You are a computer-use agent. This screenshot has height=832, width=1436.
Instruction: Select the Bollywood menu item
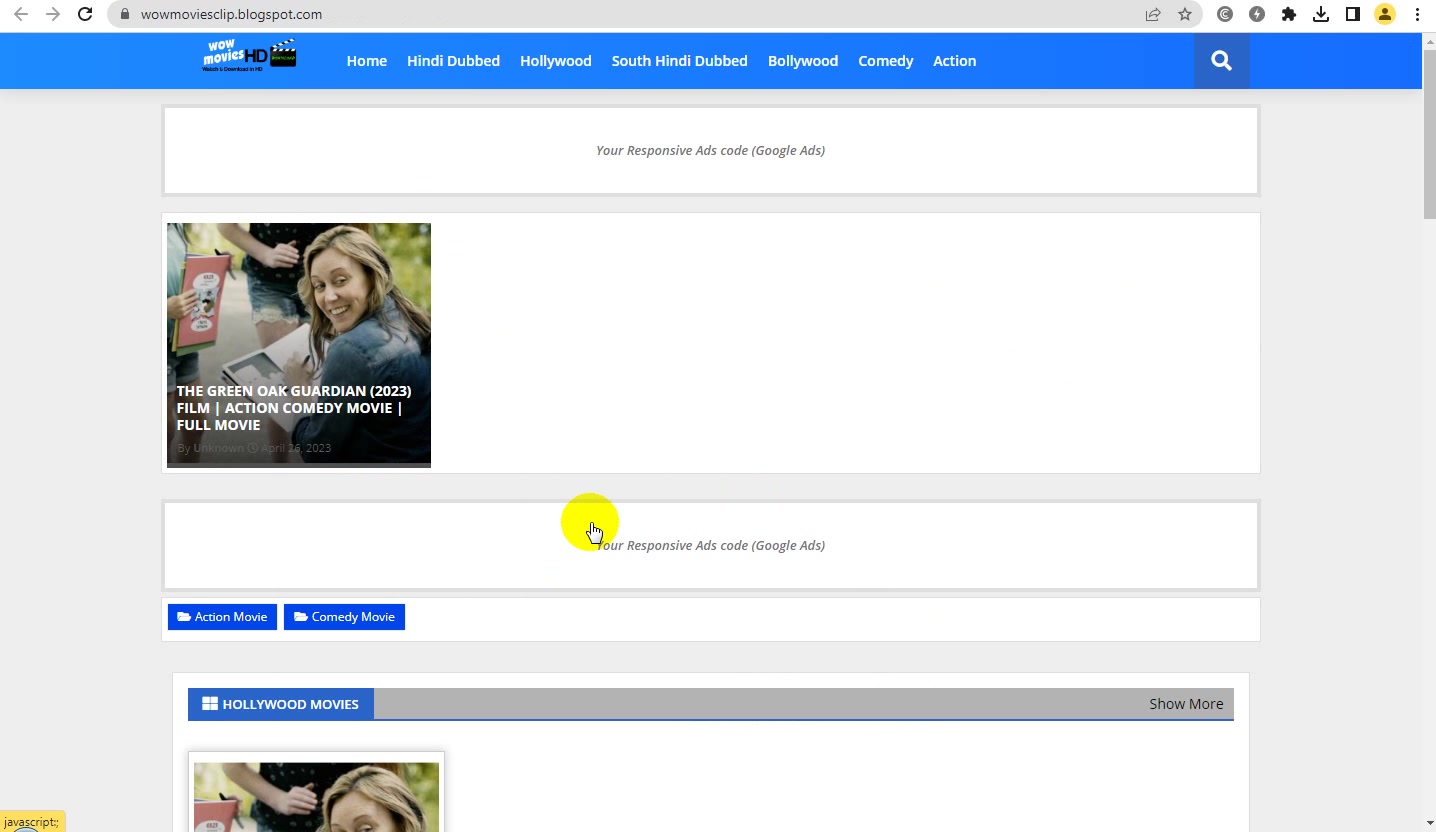(x=803, y=61)
